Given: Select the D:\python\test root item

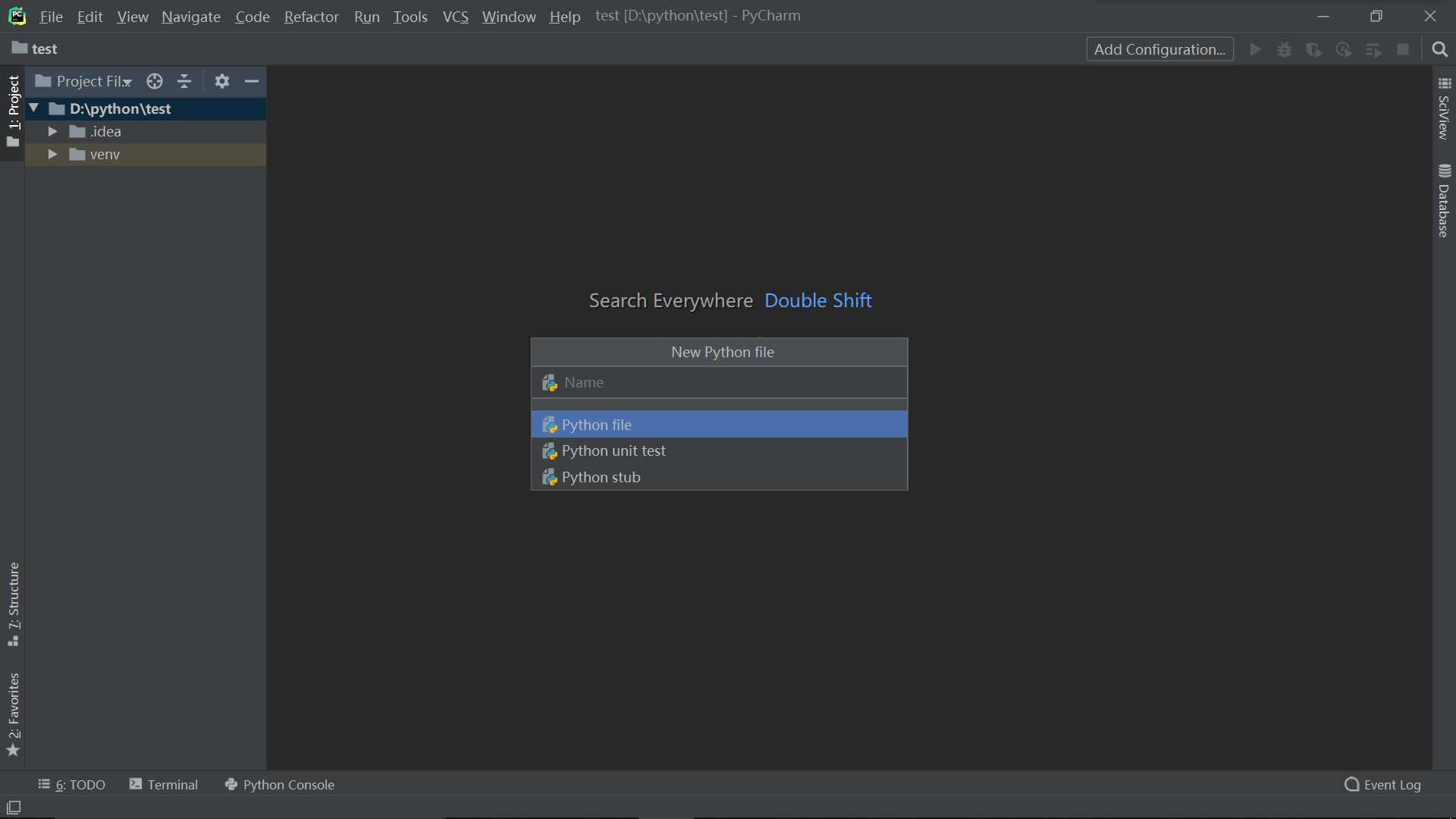Looking at the screenshot, I should pyautogui.click(x=146, y=108).
